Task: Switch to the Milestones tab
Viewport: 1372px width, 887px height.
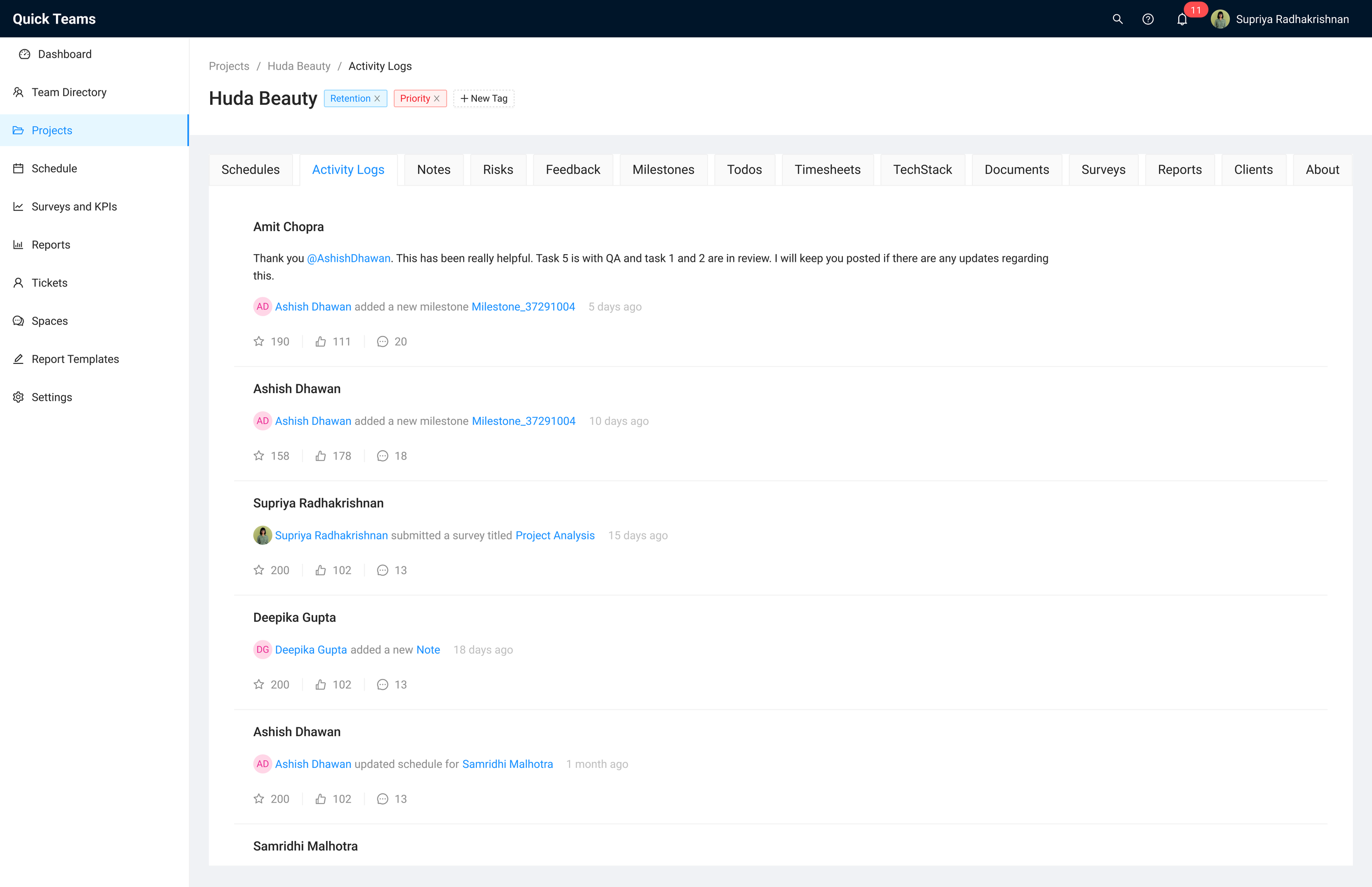Action: (x=663, y=170)
